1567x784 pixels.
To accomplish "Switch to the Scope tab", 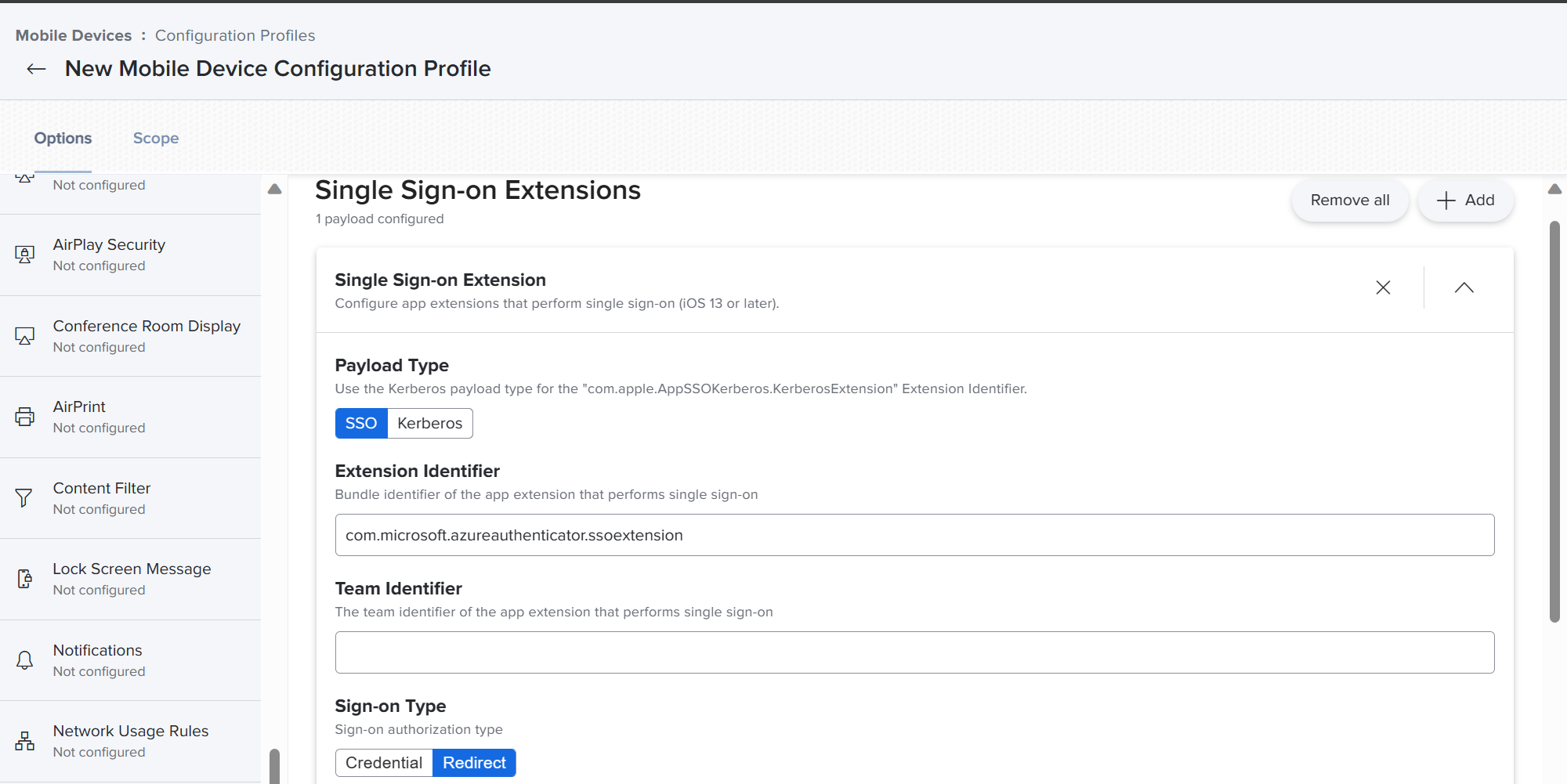I will pyautogui.click(x=155, y=138).
